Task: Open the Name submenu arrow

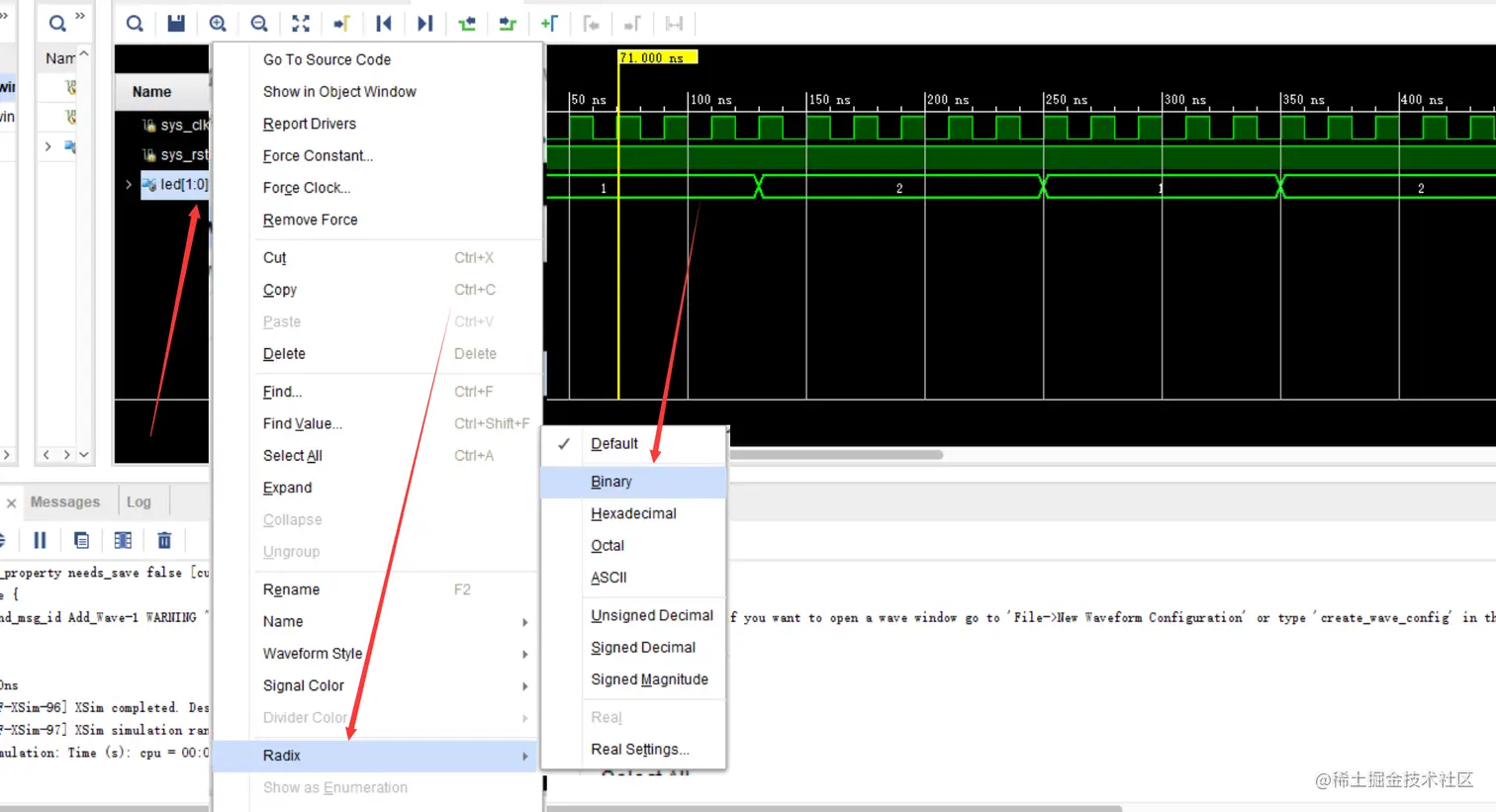Action: pyautogui.click(x=525, y=622)
